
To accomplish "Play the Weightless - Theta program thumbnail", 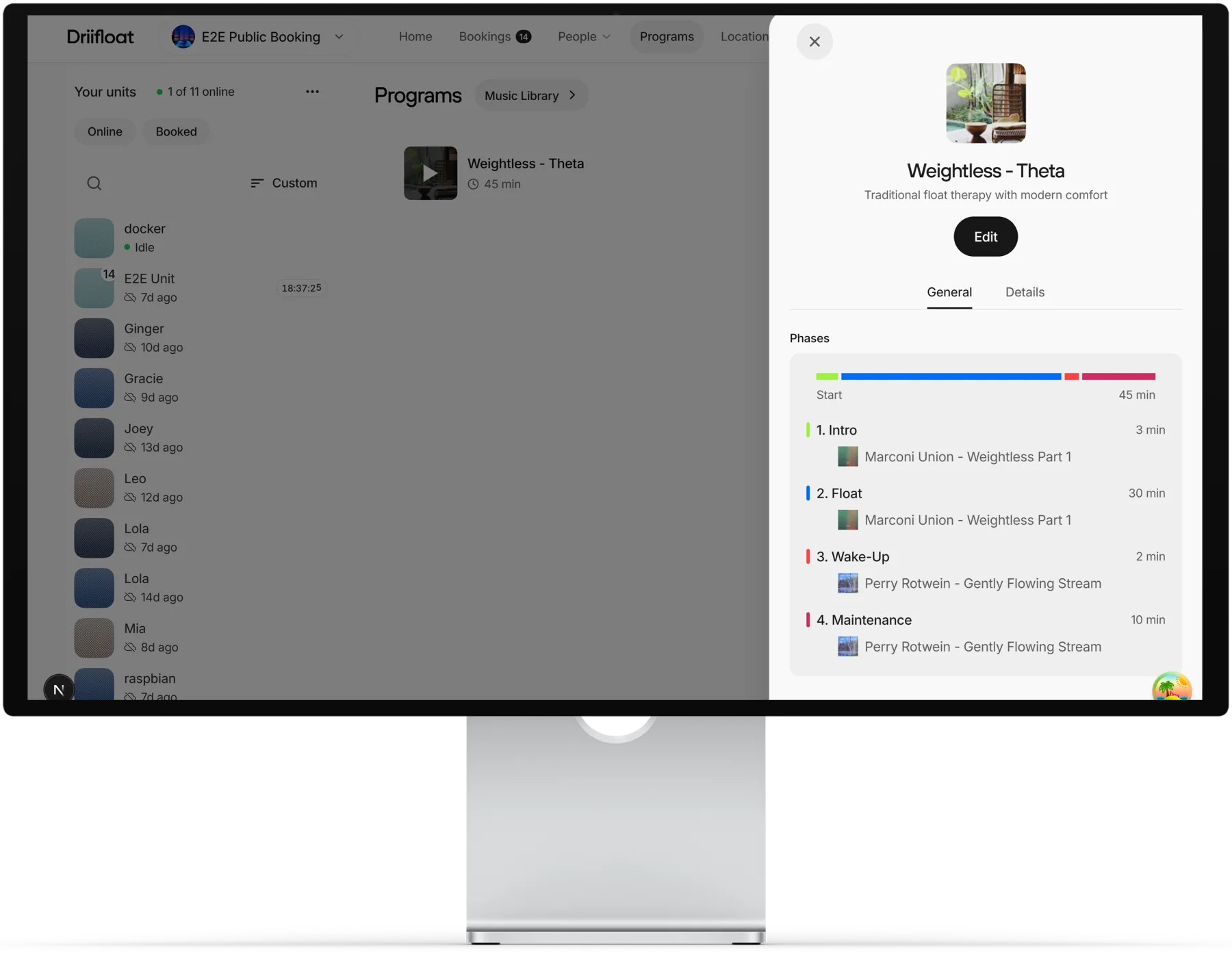I will click(x=430, y=173).
